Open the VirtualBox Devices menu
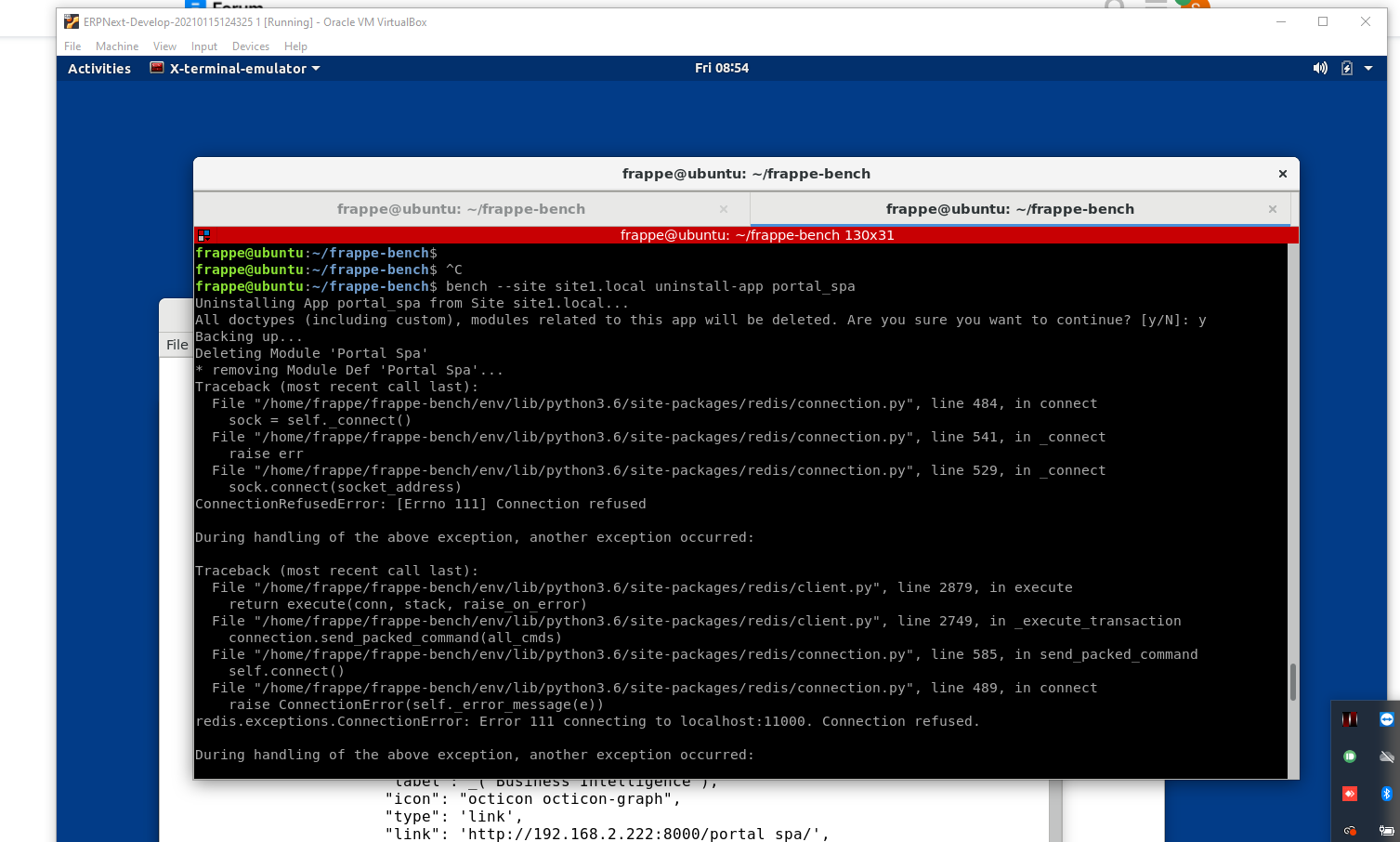The width and height of the screenshot is (1400, 842). click(251, 46)
